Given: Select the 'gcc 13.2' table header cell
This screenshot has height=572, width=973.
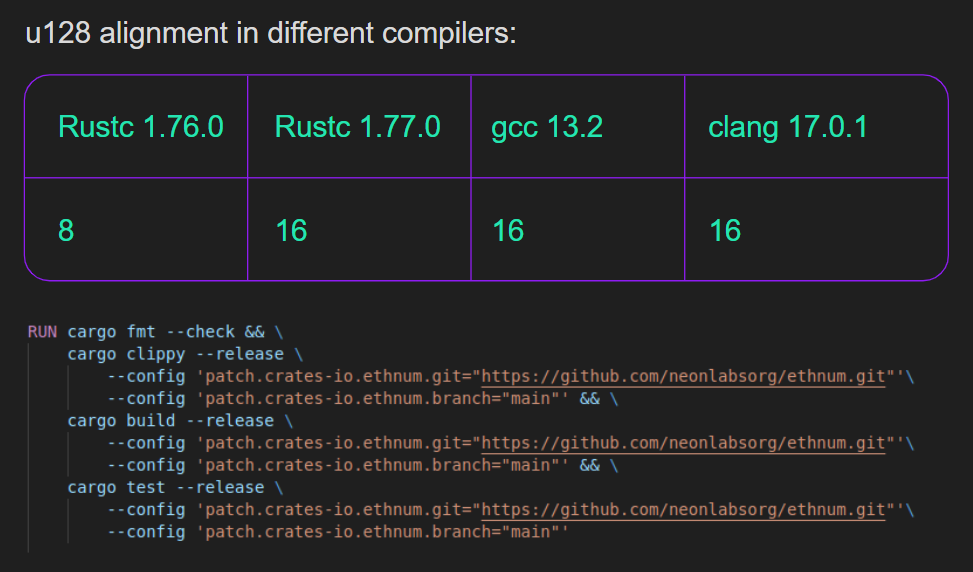Looking at the screenshot, I should click(578, 127).
